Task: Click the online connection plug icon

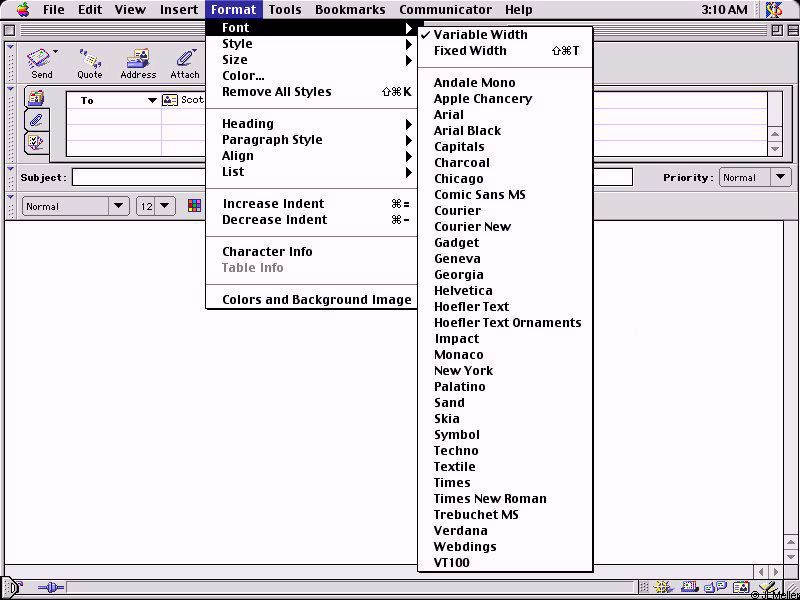Action: point(51,588)
